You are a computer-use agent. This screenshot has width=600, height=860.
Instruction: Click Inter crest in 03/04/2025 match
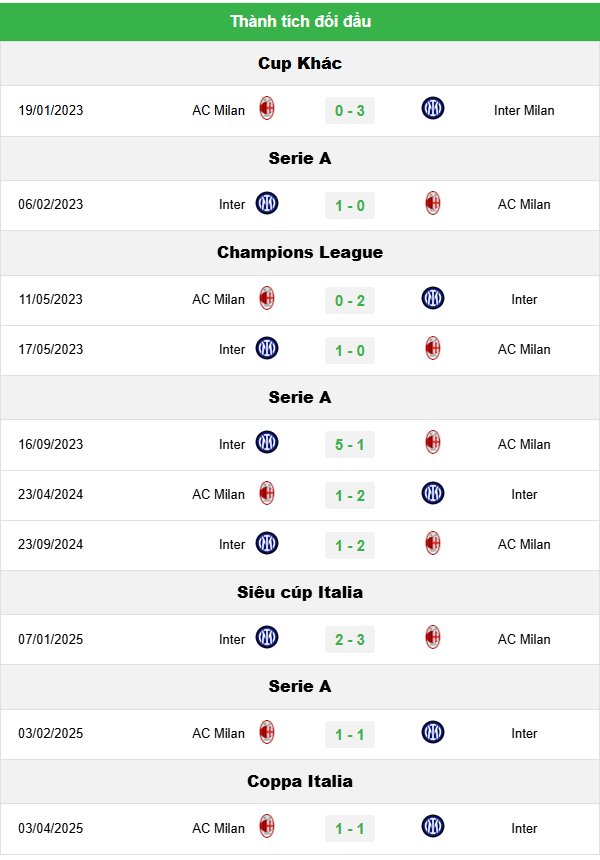click(x=433, y=827)
